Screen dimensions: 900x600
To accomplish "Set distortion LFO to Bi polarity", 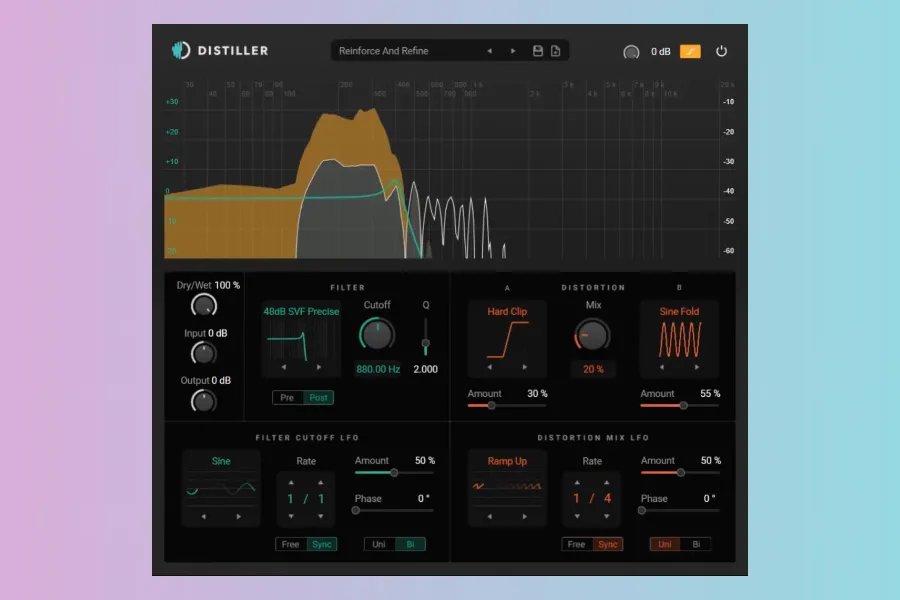I will click(x=696, y=544).
